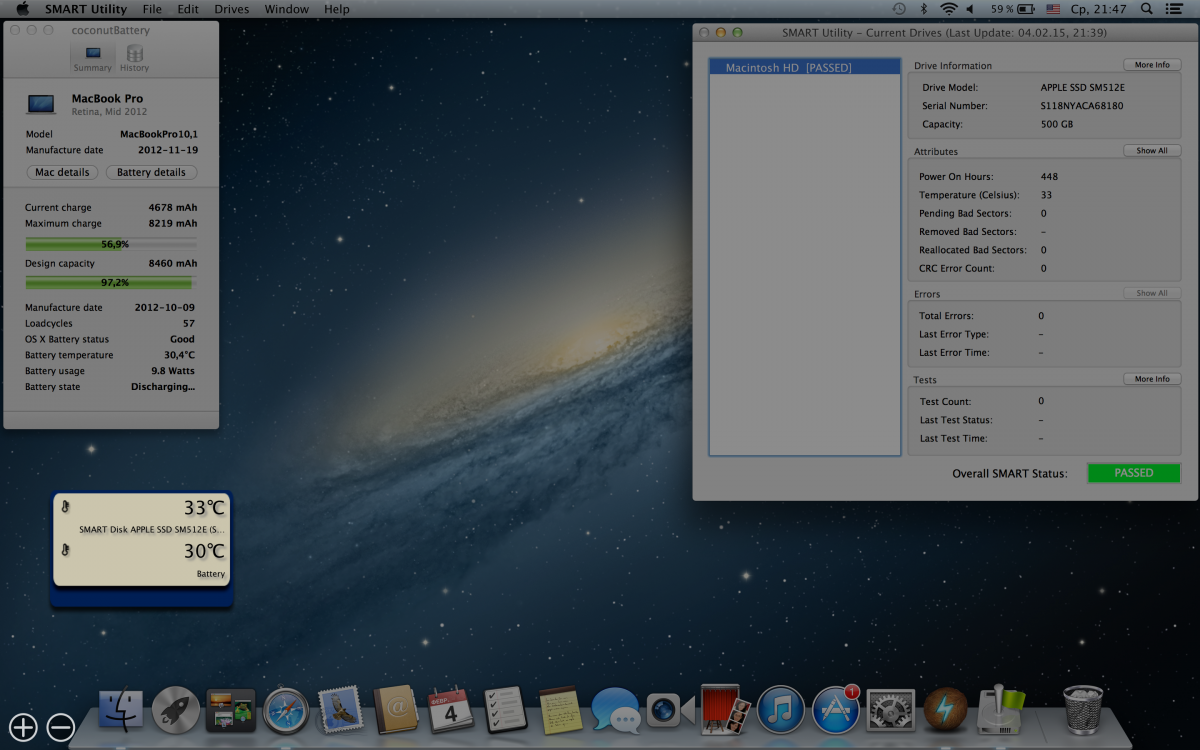Click the 4678 mAh current charge value
Viewport: 1200px width, 750px height.
click(173, 208)
